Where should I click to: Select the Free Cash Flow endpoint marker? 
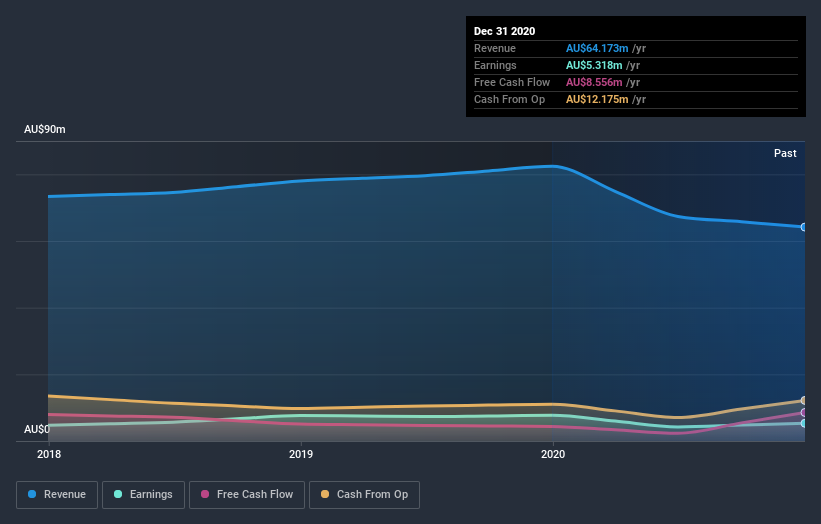(x=803, y=412)
